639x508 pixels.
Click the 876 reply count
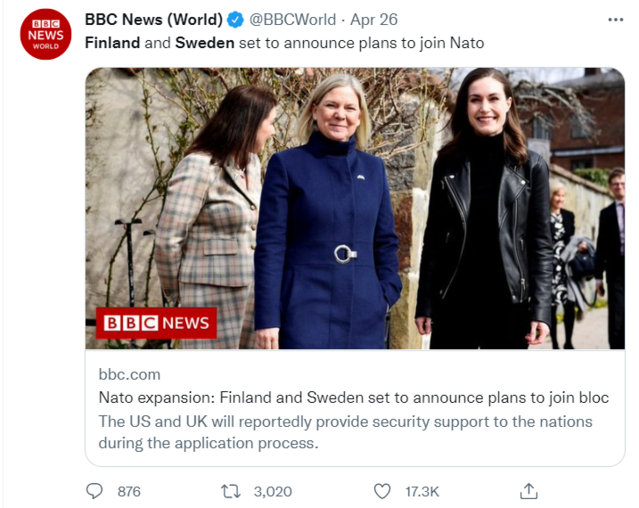tap(129, 491)
